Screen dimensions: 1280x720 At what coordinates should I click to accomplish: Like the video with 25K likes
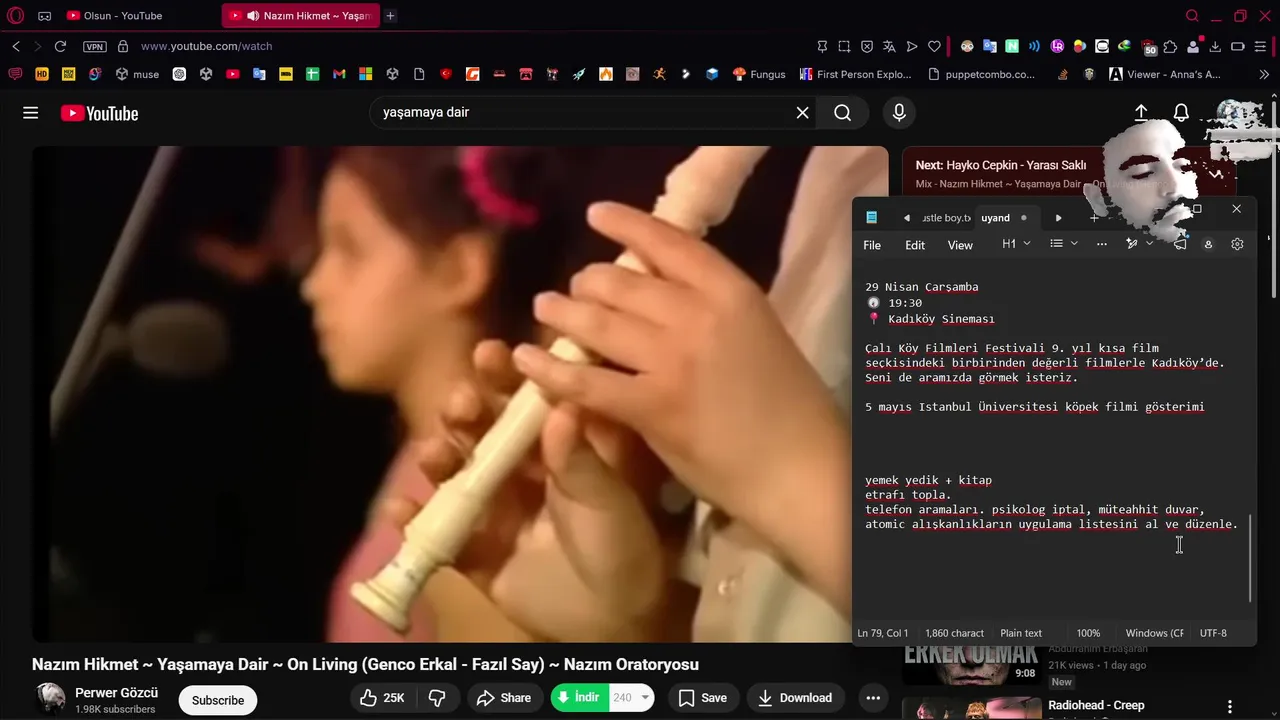[382, 698]
